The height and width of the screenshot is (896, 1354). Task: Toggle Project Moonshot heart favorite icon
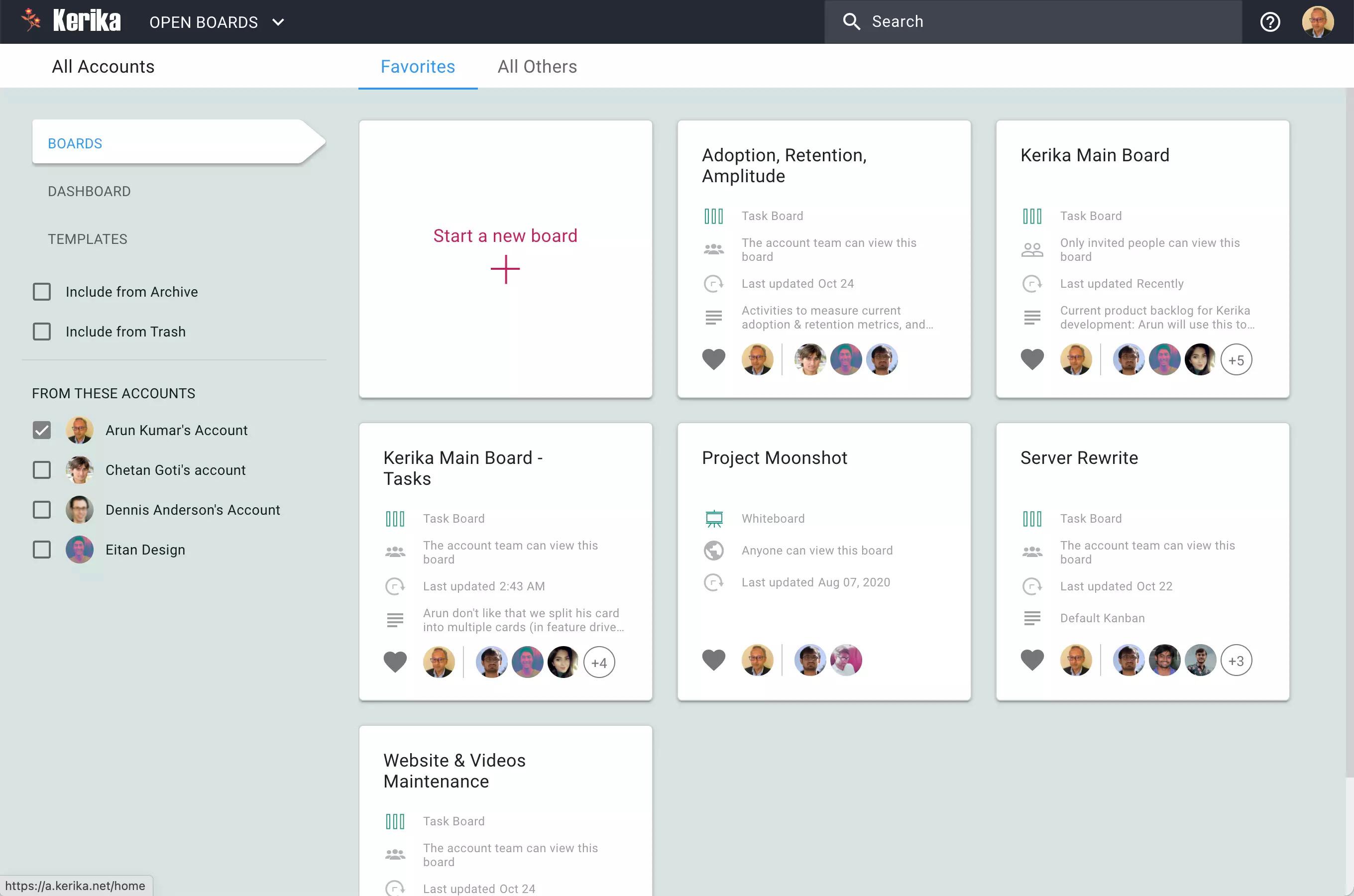(713, 660)
